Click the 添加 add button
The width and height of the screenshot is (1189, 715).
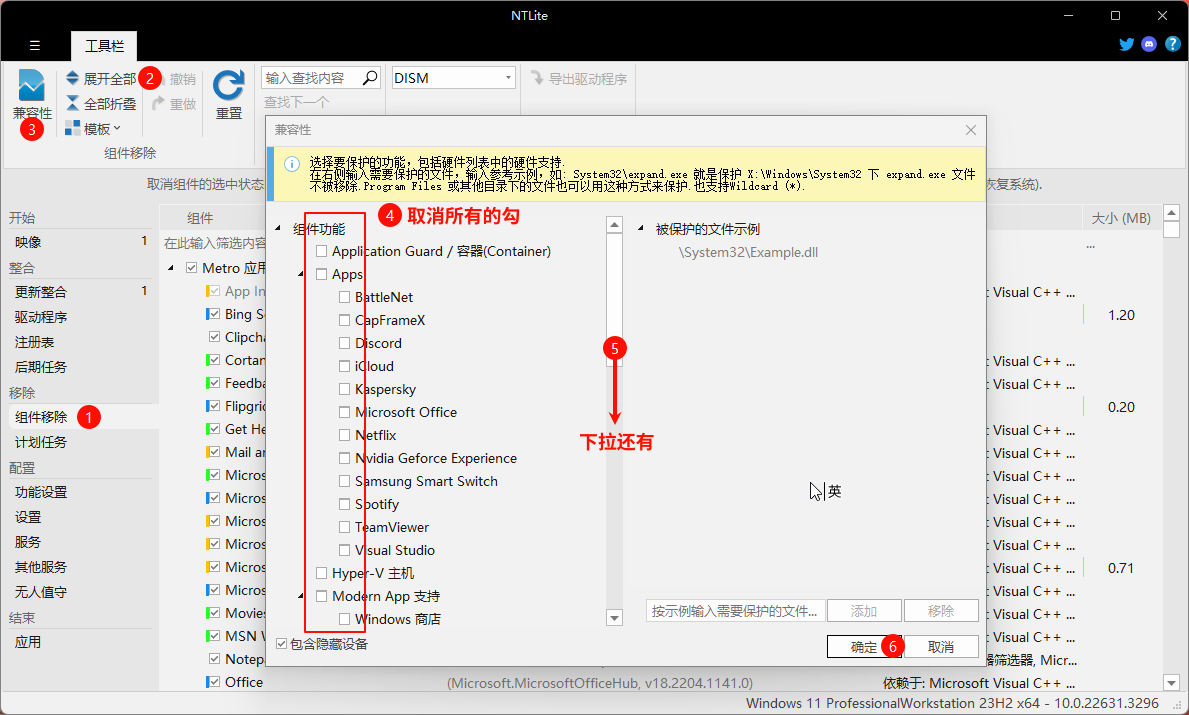click(x=864, y=610)
